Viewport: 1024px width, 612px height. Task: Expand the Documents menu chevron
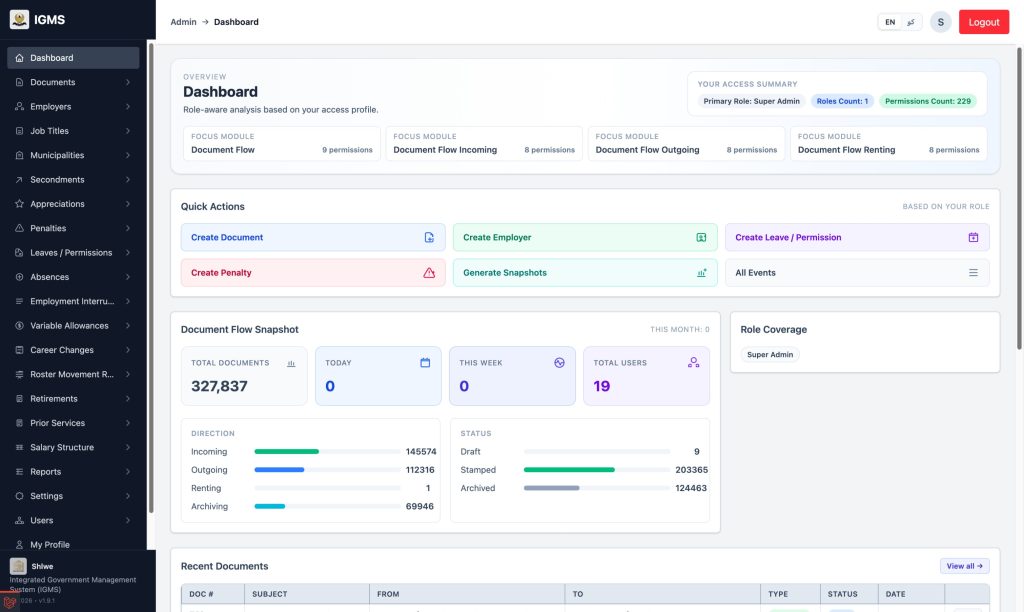(x=128, y=82)
